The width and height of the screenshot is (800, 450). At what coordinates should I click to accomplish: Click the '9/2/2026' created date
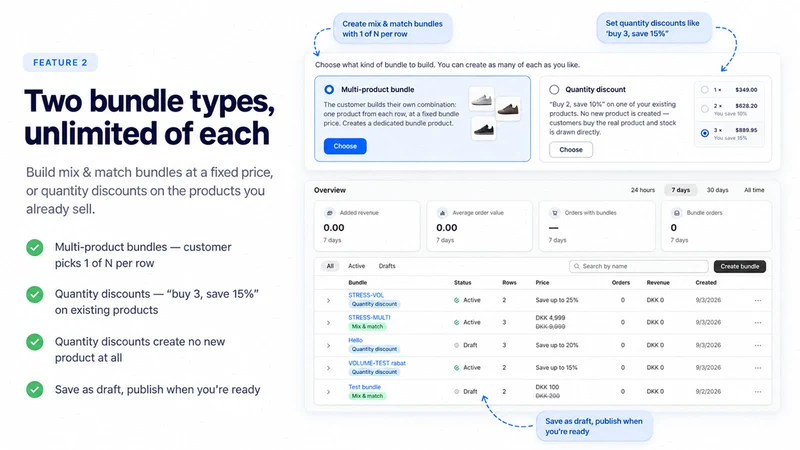pos(708,392)
